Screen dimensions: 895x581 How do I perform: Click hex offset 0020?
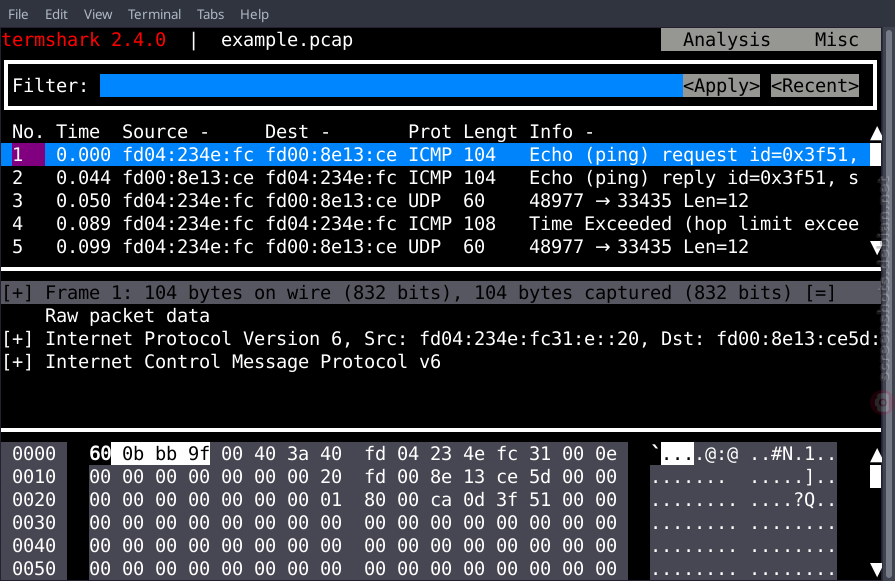34,499
